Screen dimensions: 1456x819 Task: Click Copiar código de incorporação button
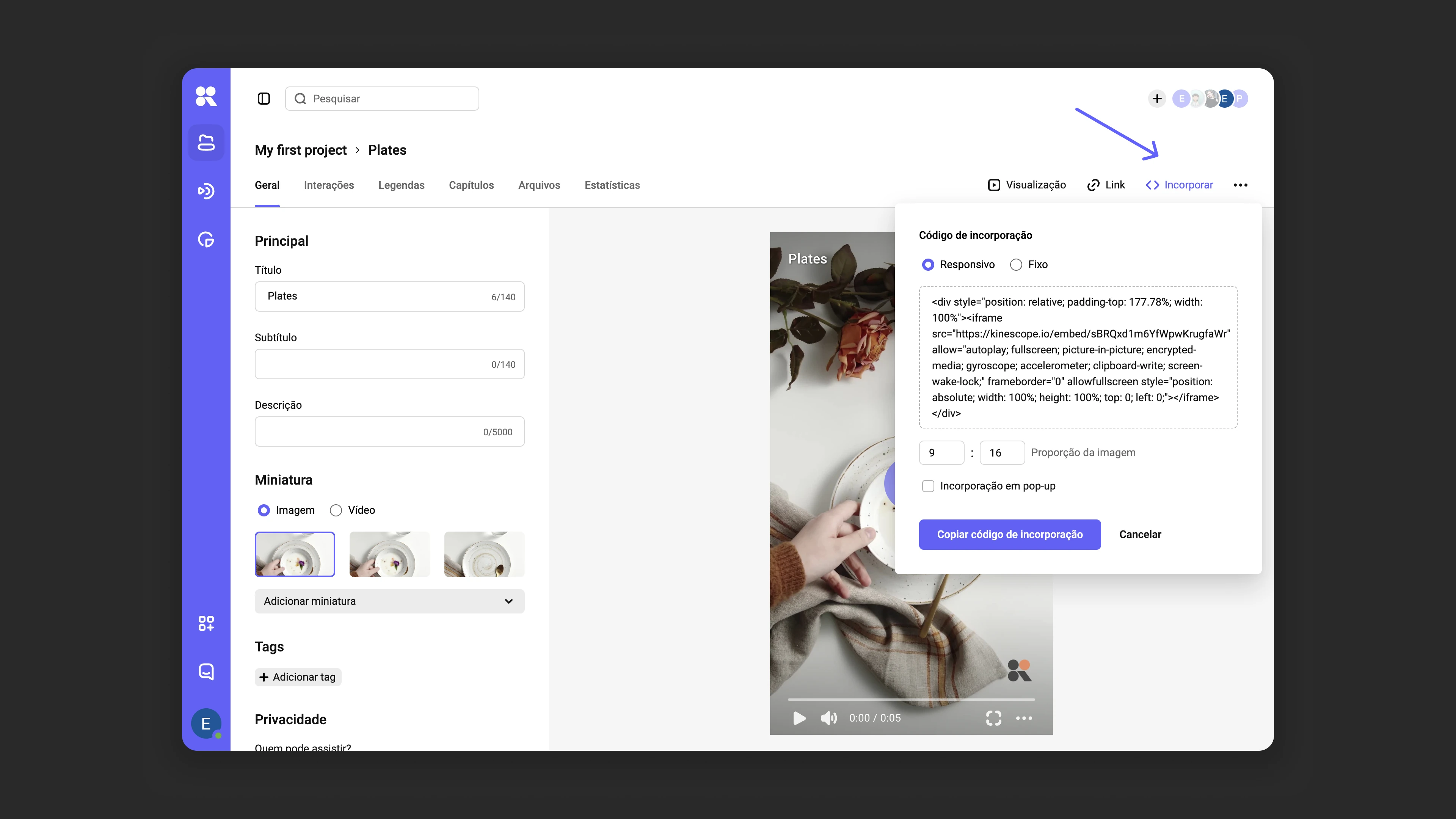(1009, 535)
